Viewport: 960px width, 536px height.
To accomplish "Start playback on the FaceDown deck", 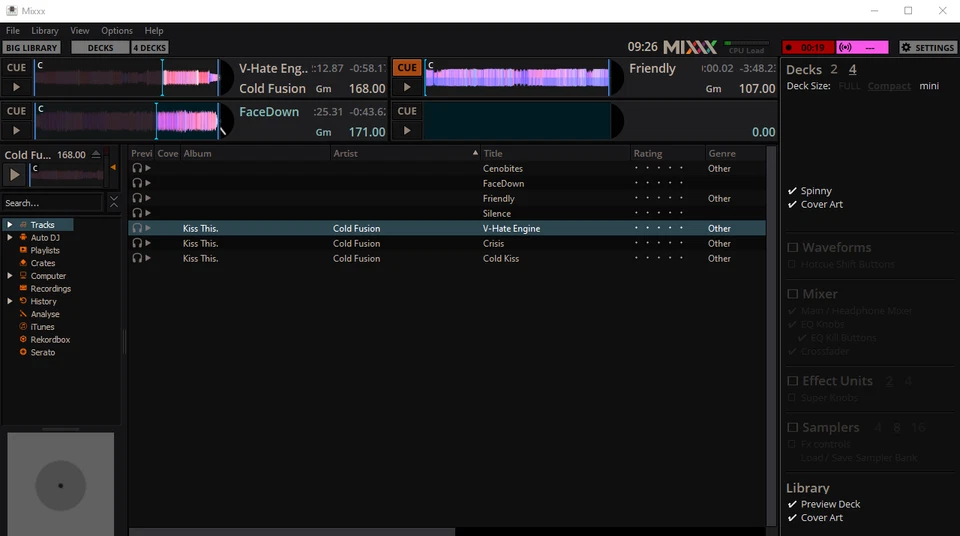I will [16, 130].
